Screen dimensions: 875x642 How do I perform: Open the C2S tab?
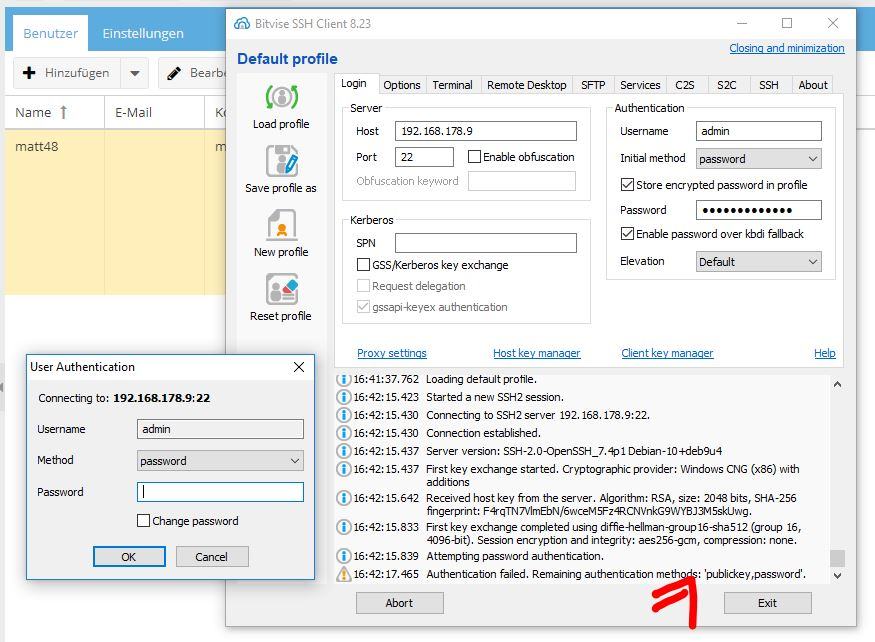[685, 85]
